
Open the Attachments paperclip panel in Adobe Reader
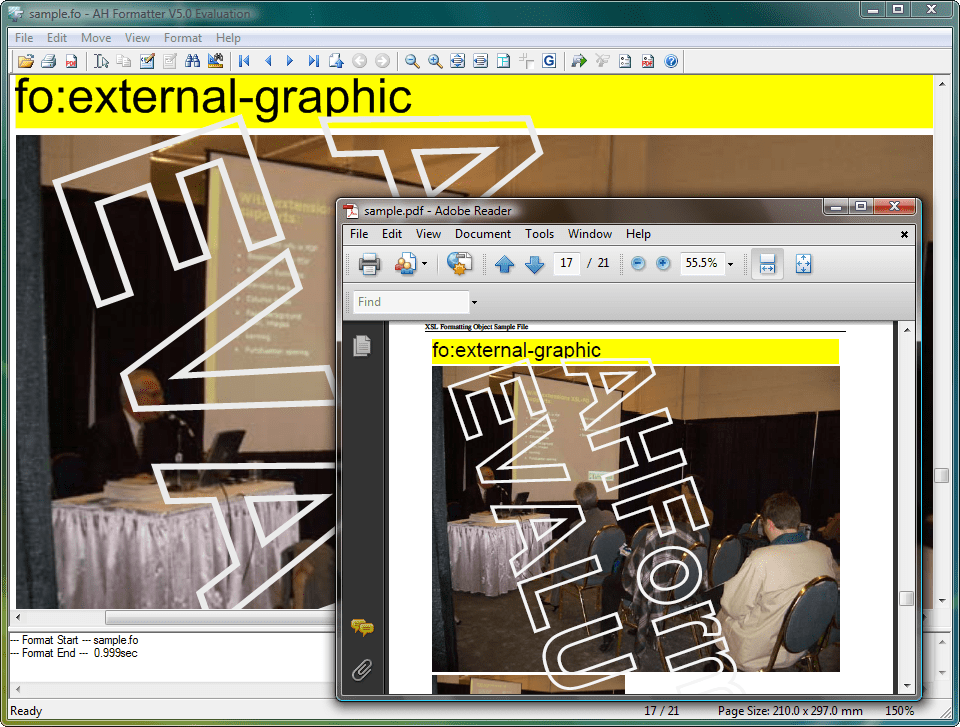point(362,670)
